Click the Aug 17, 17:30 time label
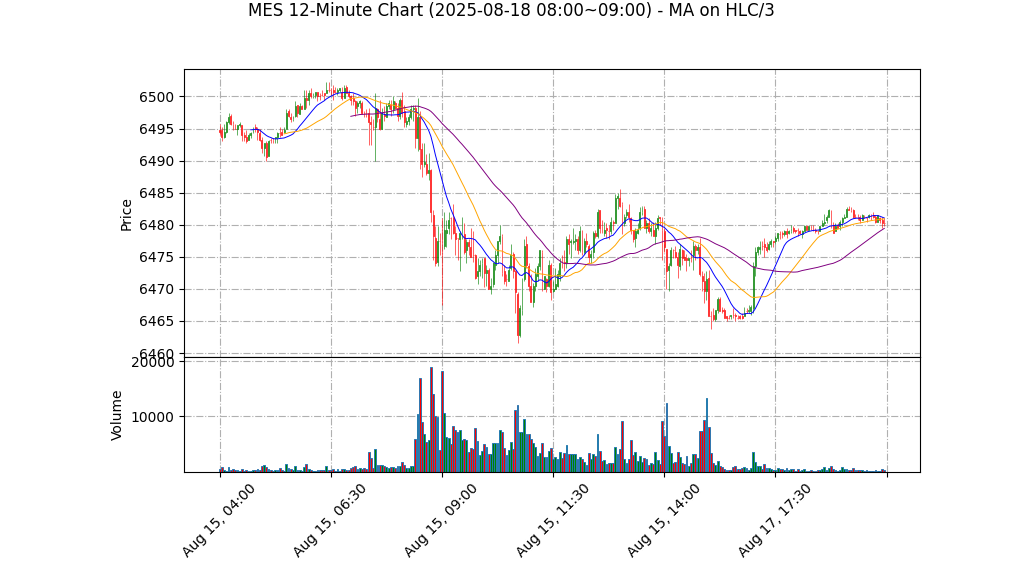Viewport: 1022px width, 575px height. pos(774,520)
